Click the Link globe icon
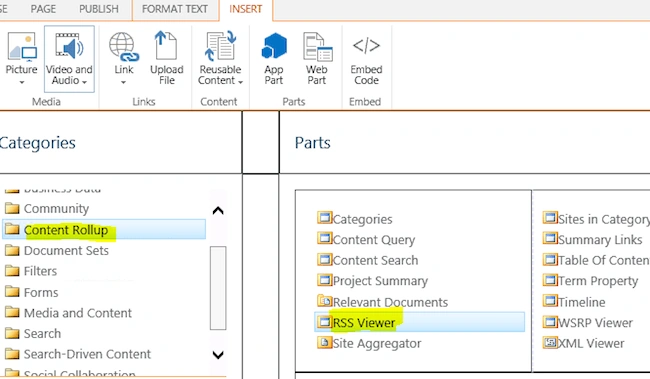The image size is (650, 379). click(124, 46)
